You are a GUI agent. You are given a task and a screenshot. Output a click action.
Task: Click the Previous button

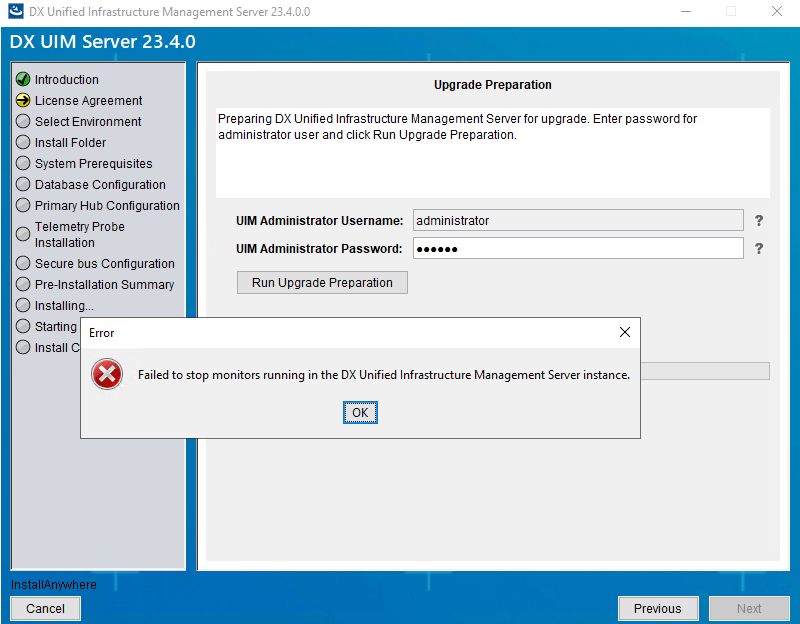click(658, 608)
